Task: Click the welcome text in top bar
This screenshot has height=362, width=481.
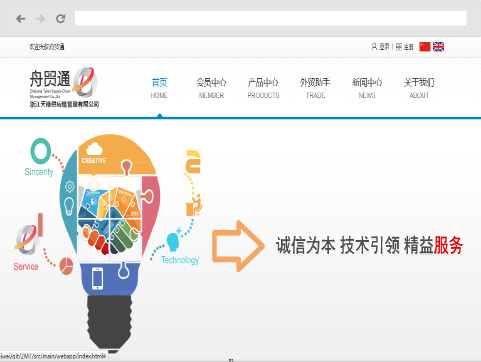Action: 47,47
